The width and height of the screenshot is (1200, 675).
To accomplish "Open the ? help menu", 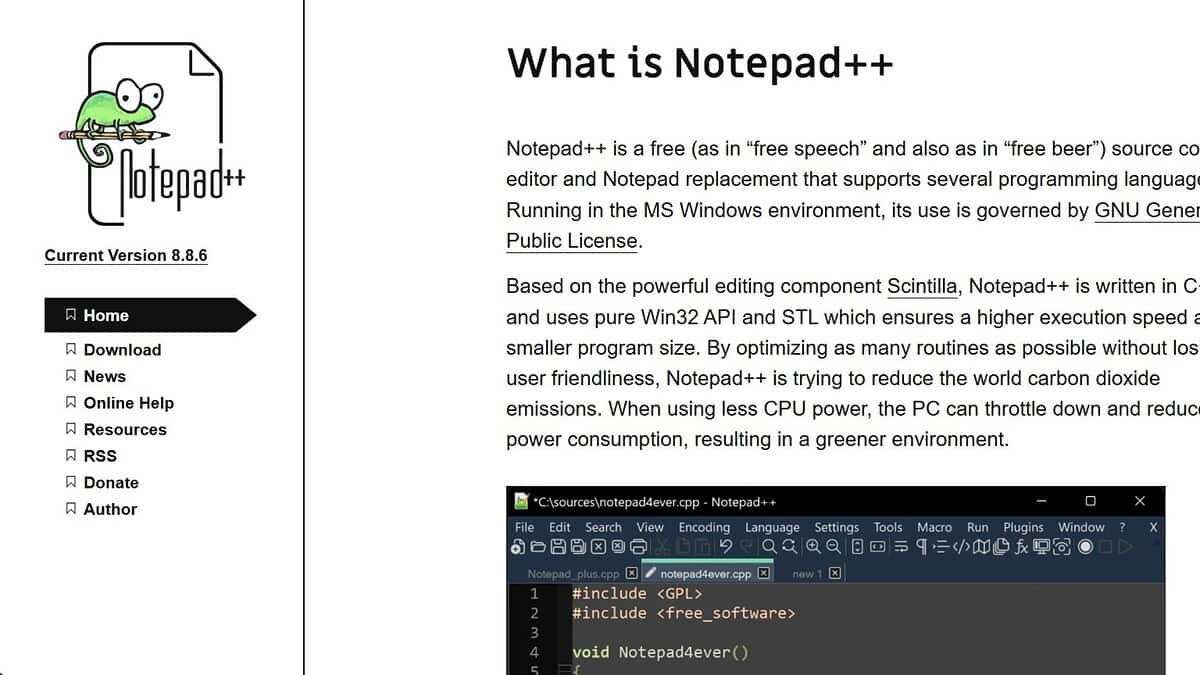I will tap(1122, 527).
